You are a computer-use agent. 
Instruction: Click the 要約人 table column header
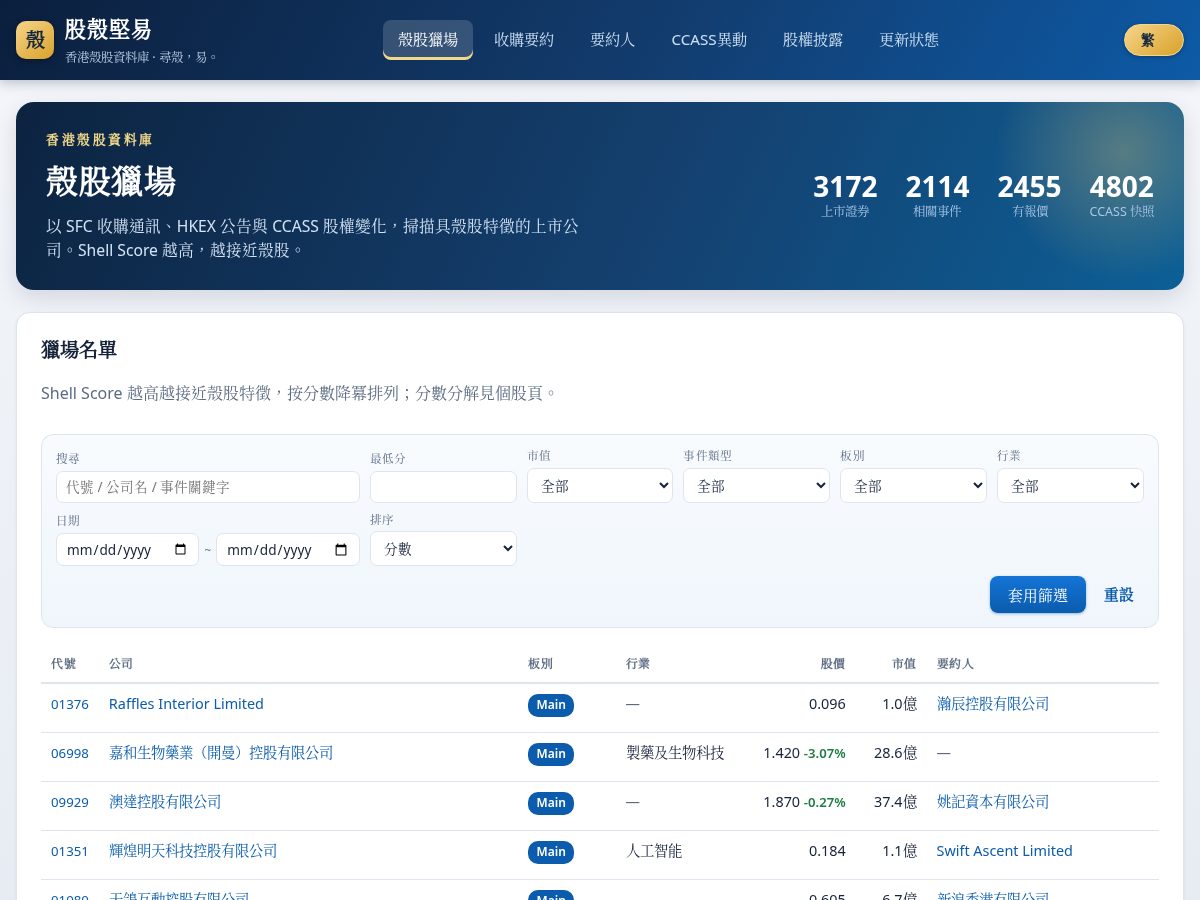pyautogui.click(x=955, y=664)
